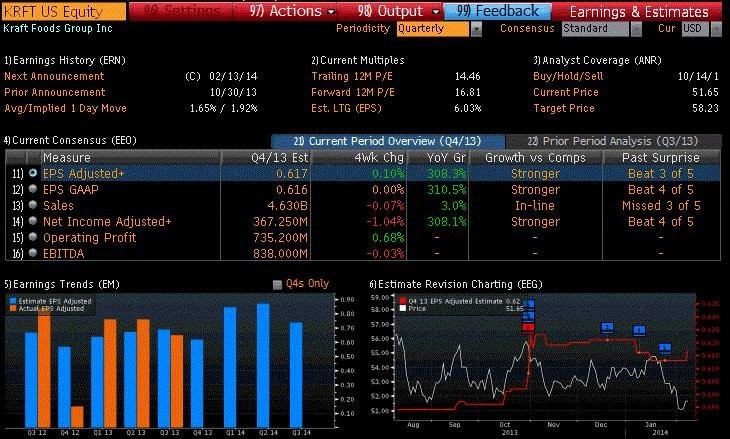Screen dimensions: 730x439
Task: Click the Forward 12M P/E value 16.81
Action: click(x=467, y=92)
